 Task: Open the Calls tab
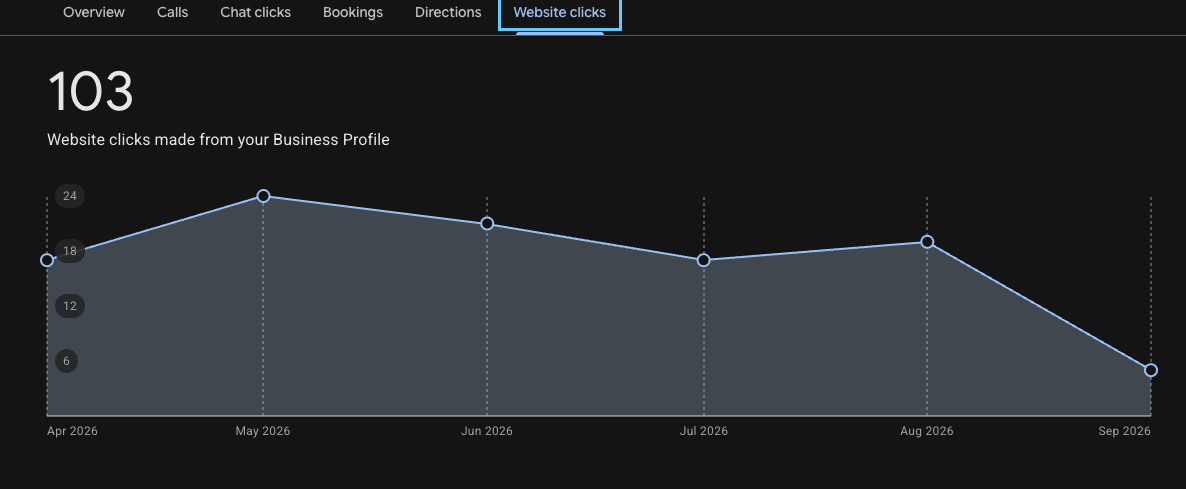(x=172, y=13)
